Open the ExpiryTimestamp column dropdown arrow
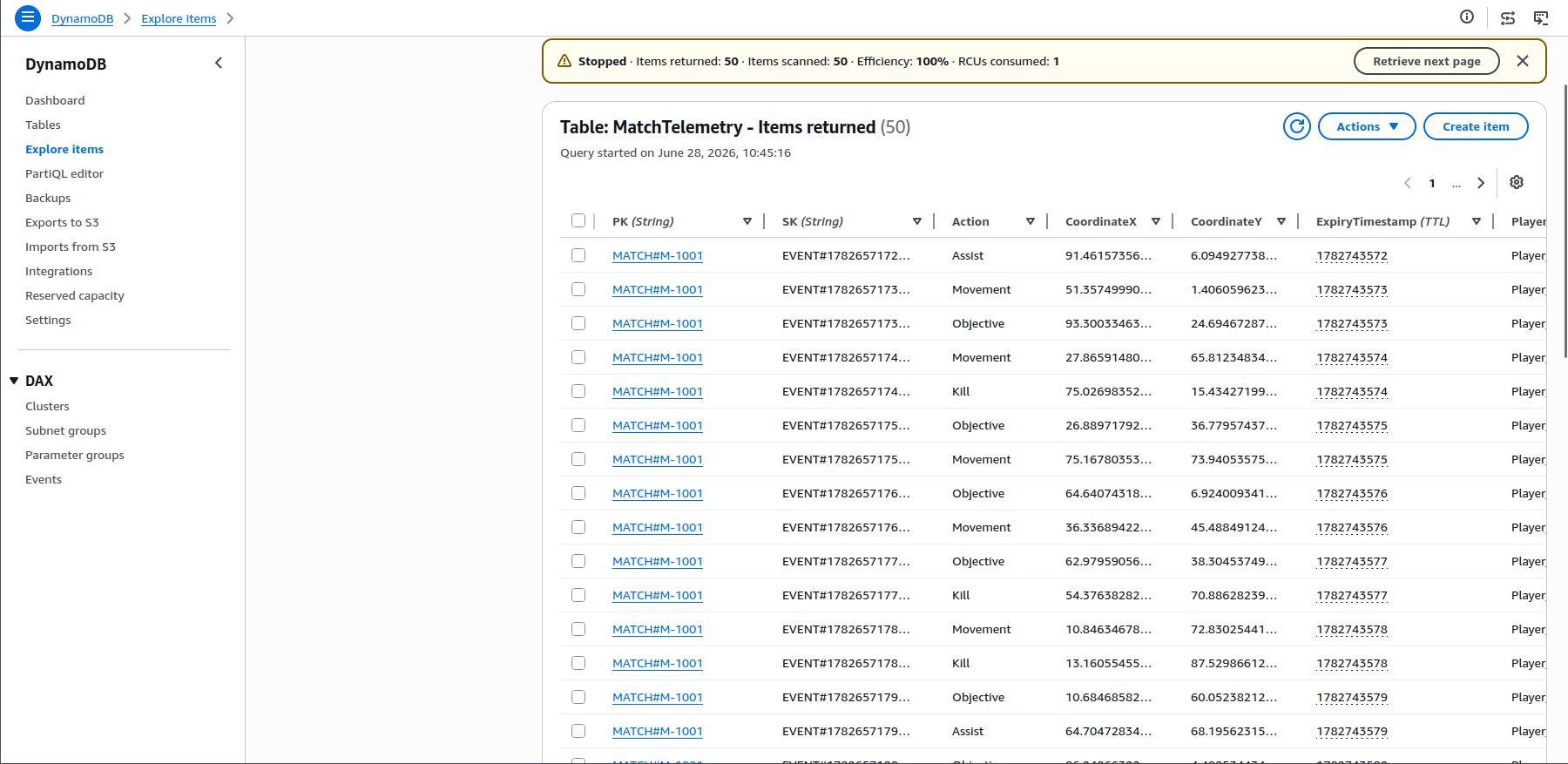Screen dimensions: 1568x764 coord(1477,221)
